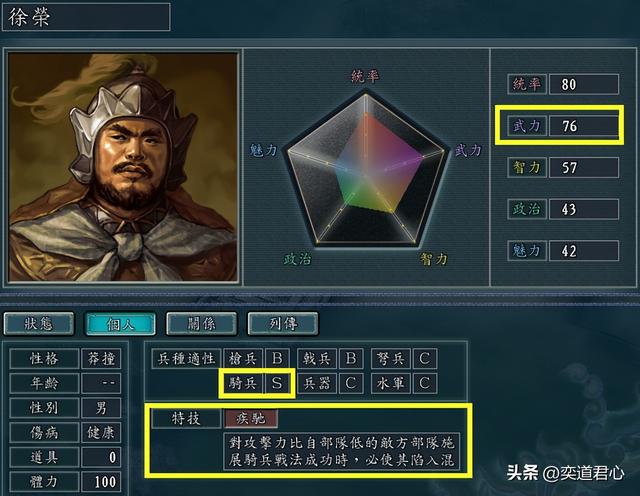The width and height of the screenshot is (640, 496).
Task: Click the 徐榮 name title box
Action: pyautogui.click(x=86, y=17)
